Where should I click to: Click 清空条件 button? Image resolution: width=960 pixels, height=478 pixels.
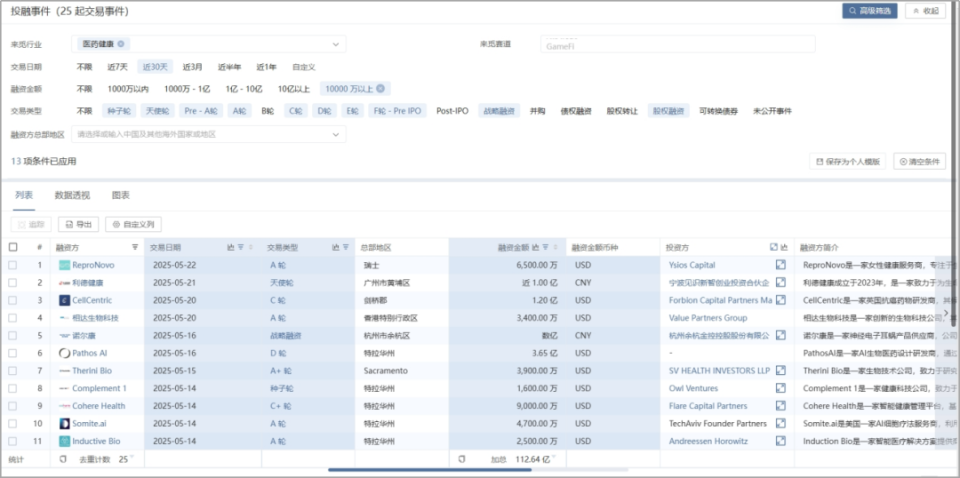(919, 162)
